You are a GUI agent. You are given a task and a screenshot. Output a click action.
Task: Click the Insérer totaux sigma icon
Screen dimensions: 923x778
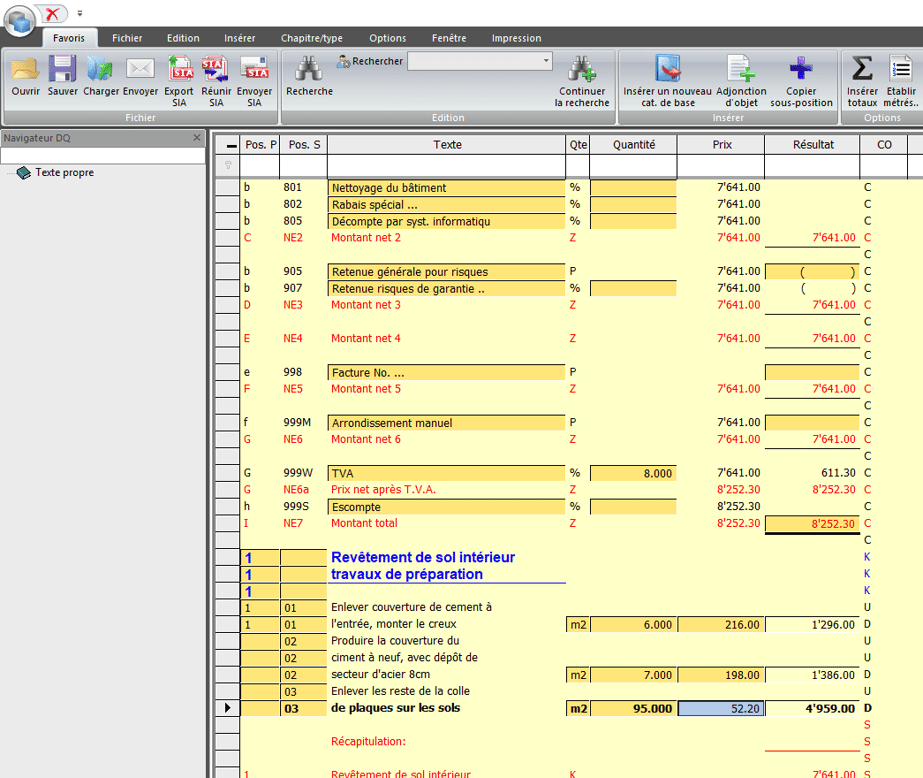point(862,69)
